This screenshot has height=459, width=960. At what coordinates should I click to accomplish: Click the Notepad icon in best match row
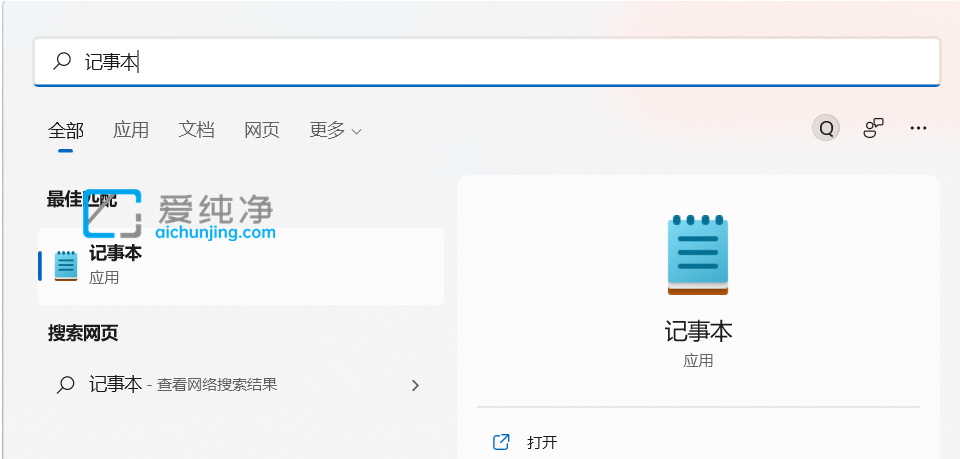(66, 266)
